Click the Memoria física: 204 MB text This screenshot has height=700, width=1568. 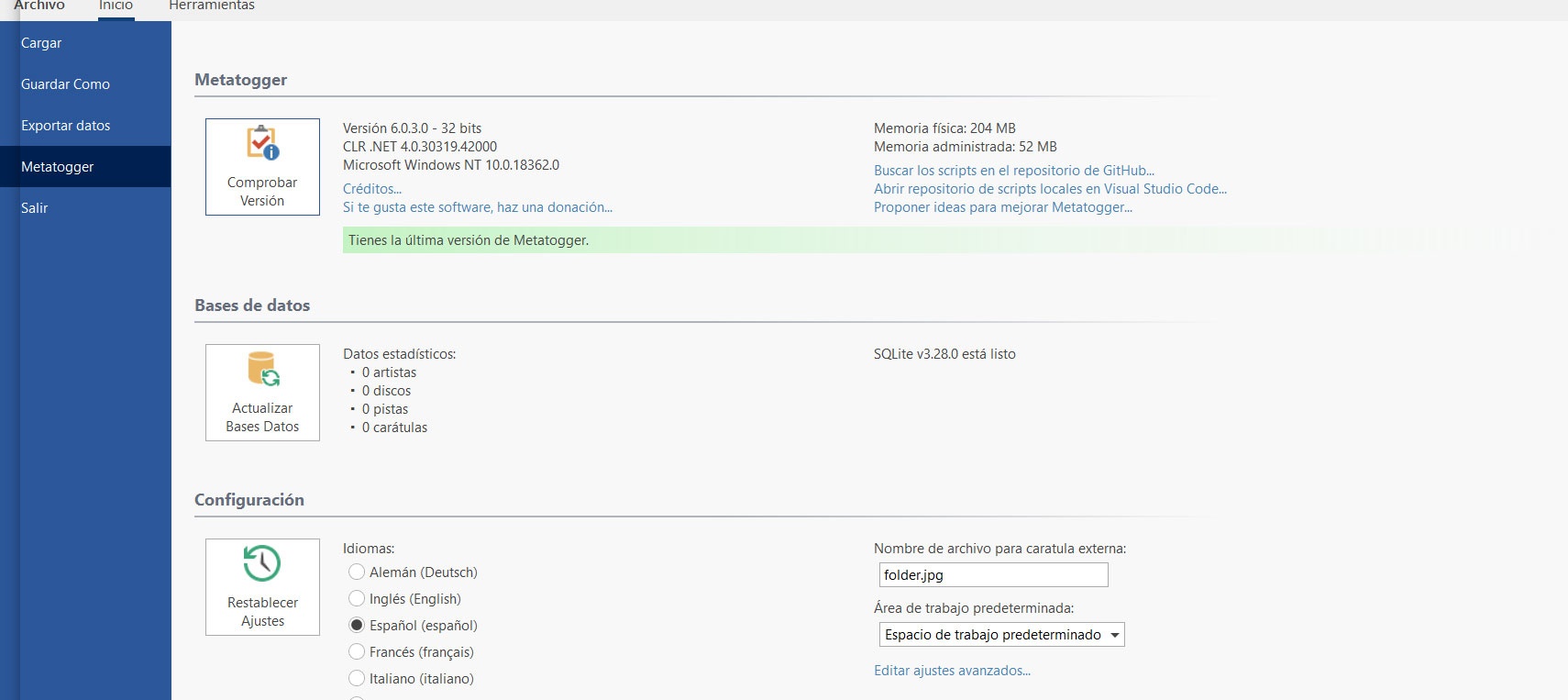click(x=944, y=128)
